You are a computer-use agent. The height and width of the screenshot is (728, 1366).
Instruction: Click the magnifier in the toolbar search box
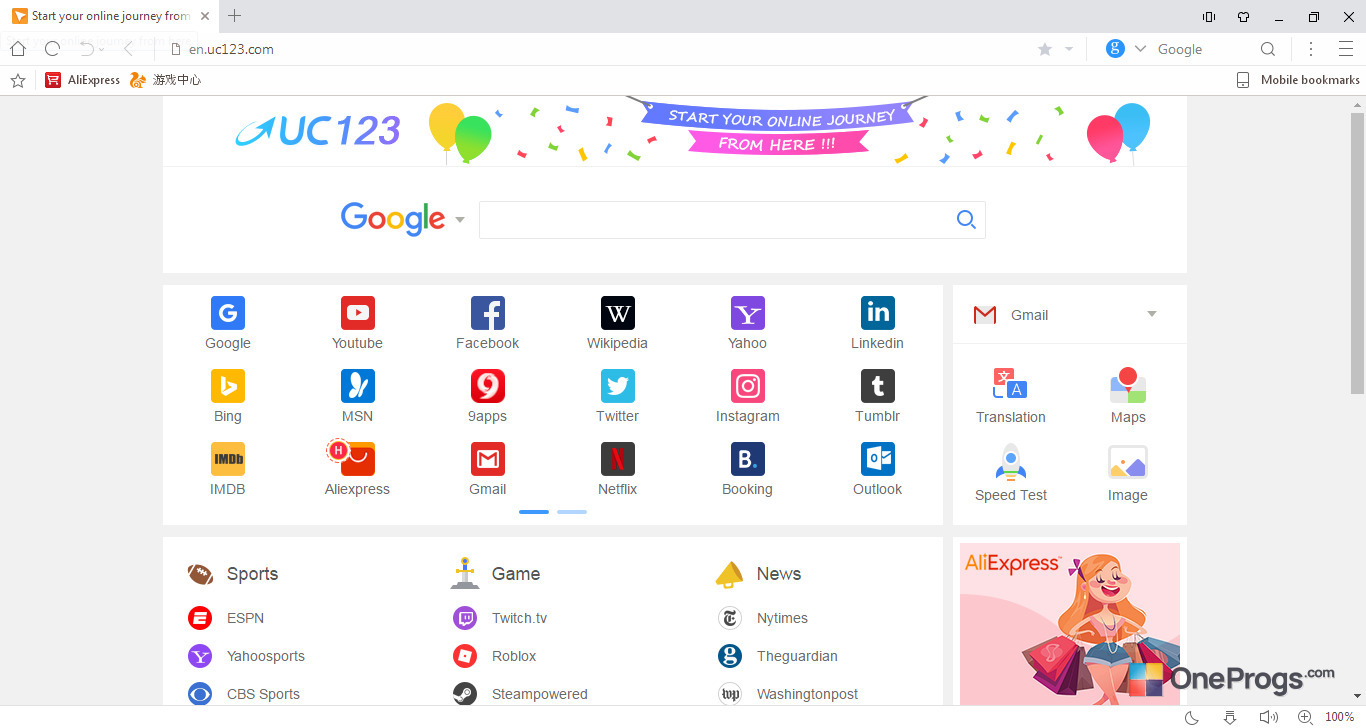click(1268, 49)
